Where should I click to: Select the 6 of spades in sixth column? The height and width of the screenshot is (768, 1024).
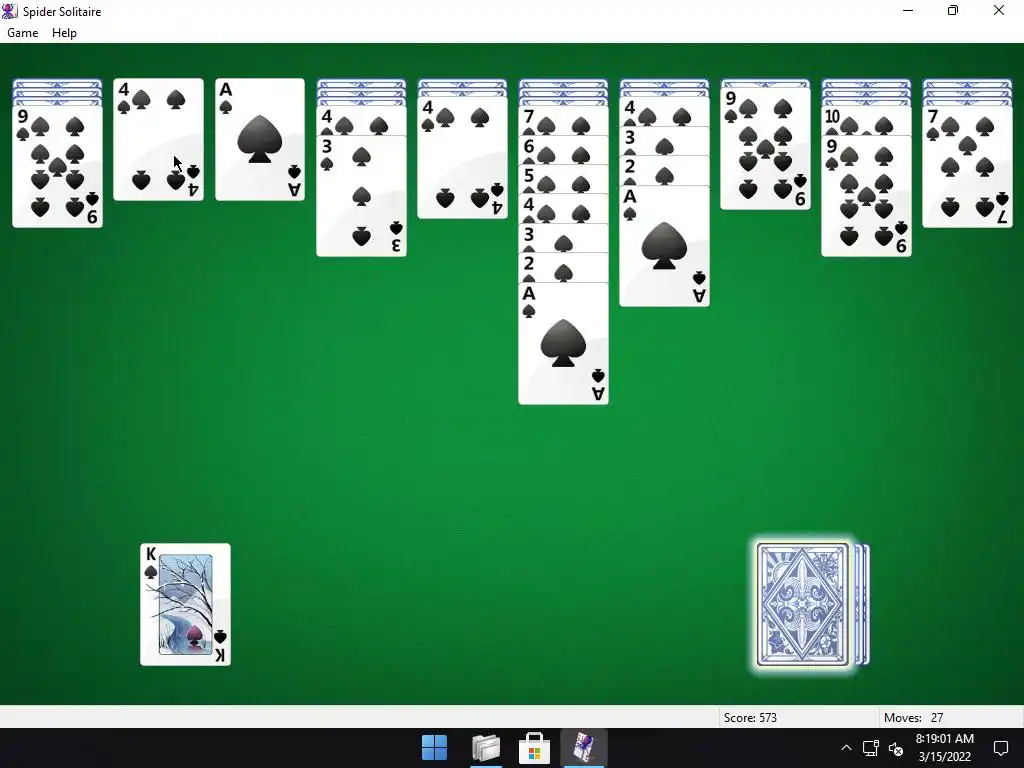coord(564,150)
